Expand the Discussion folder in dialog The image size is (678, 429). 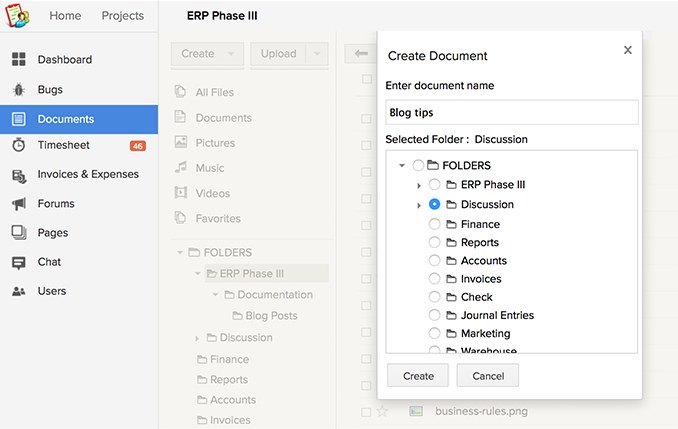[419, 205]
